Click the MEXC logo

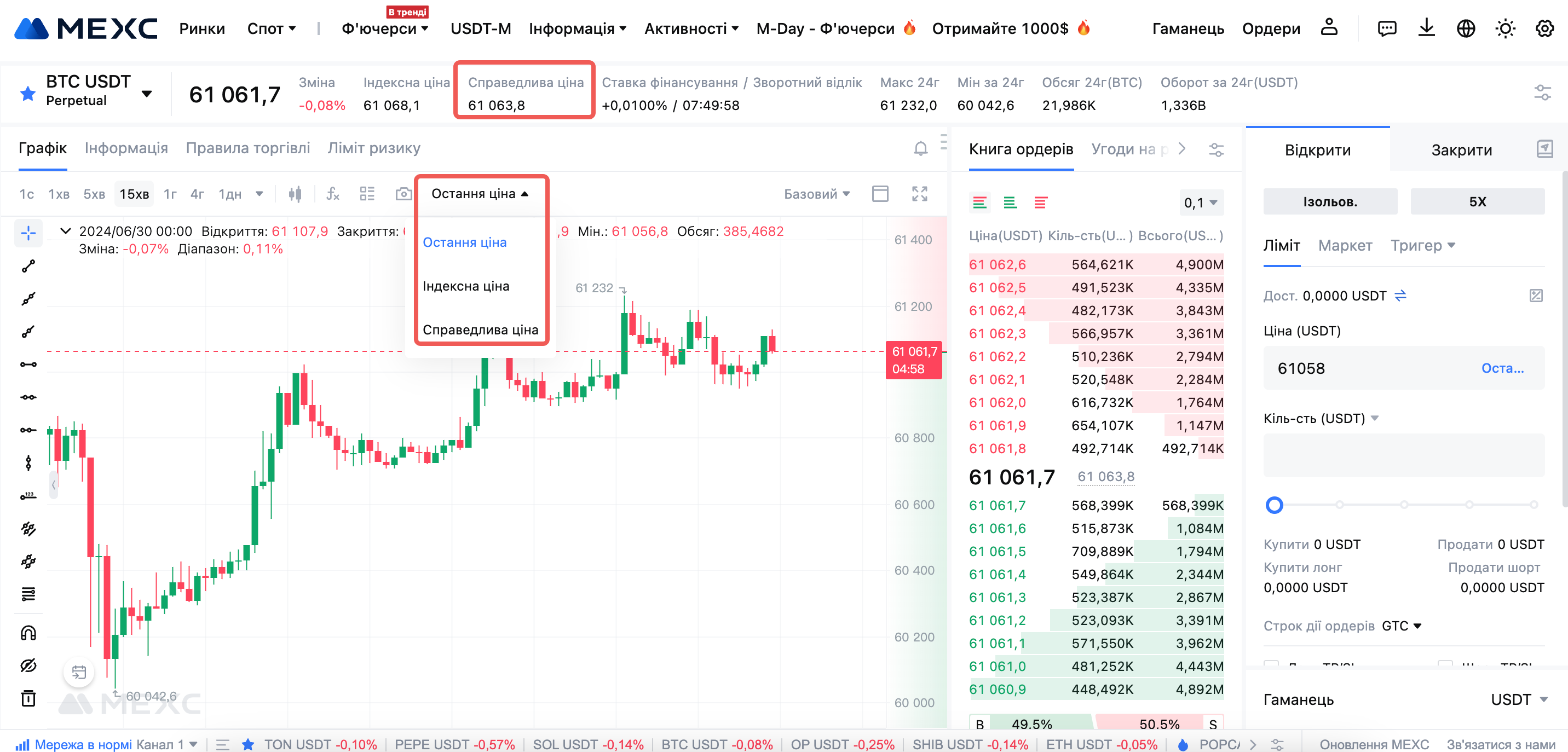click(85, 28)
